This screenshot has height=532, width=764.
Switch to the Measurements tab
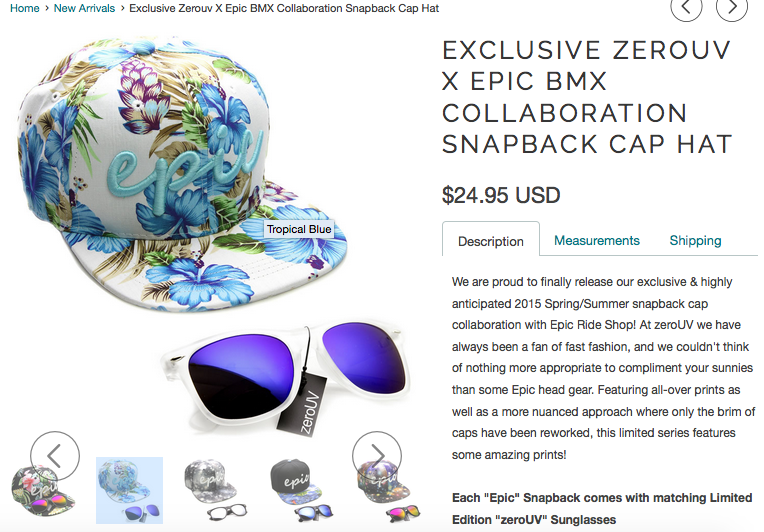pos(596,240)
